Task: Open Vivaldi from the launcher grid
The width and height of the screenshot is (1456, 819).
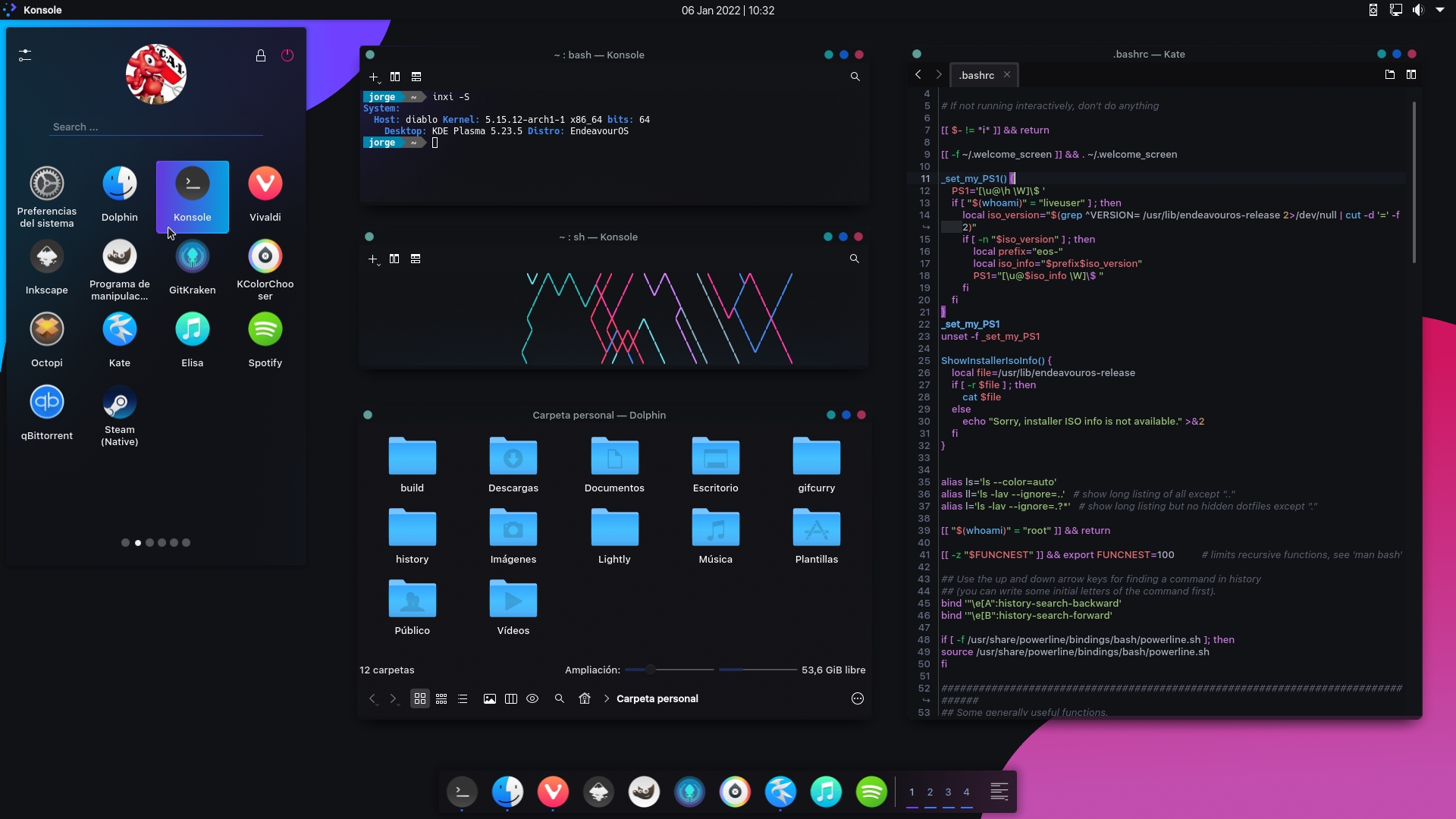Action: [265, 195]
